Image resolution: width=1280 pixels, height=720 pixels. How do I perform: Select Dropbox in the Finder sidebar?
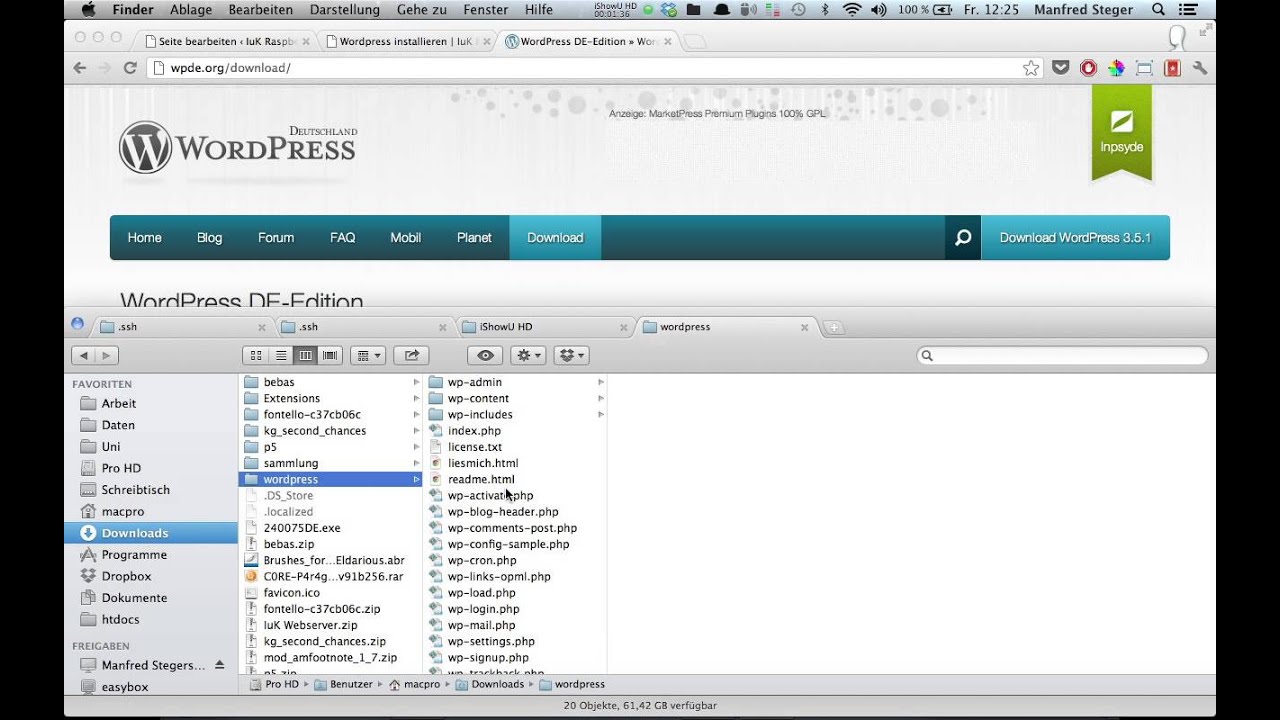coord(126,576)
